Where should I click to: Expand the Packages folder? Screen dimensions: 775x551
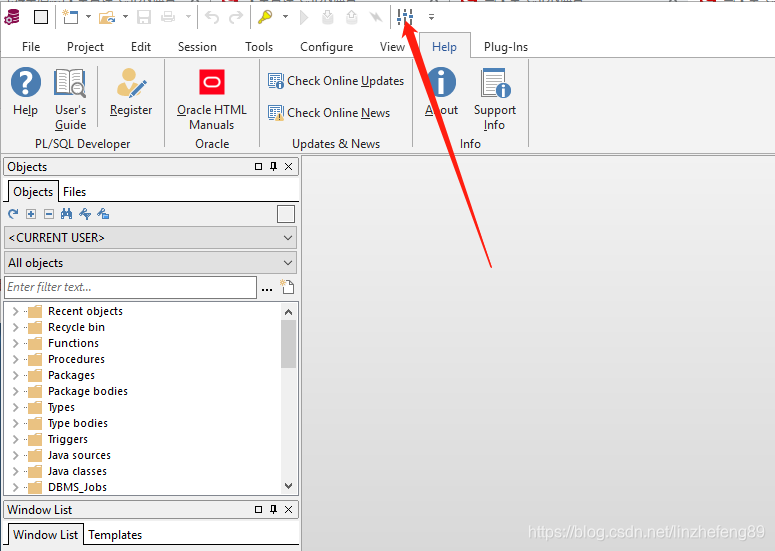point(15,375)
